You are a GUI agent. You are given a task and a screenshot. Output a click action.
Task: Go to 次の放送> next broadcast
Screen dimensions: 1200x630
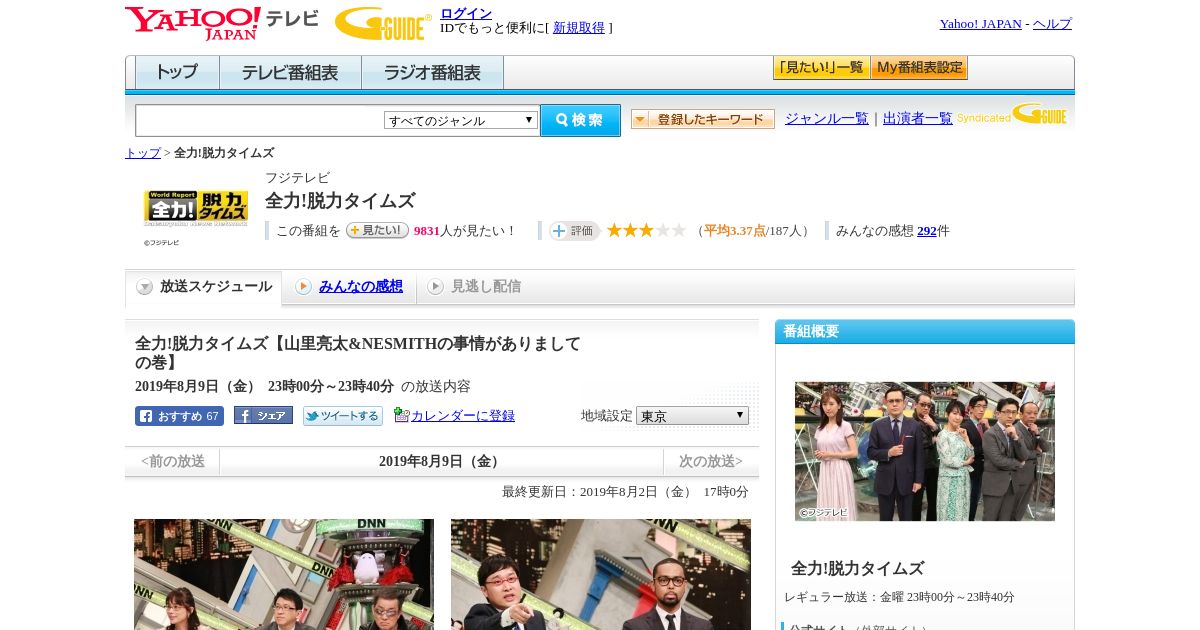click(x=711, y=462)
